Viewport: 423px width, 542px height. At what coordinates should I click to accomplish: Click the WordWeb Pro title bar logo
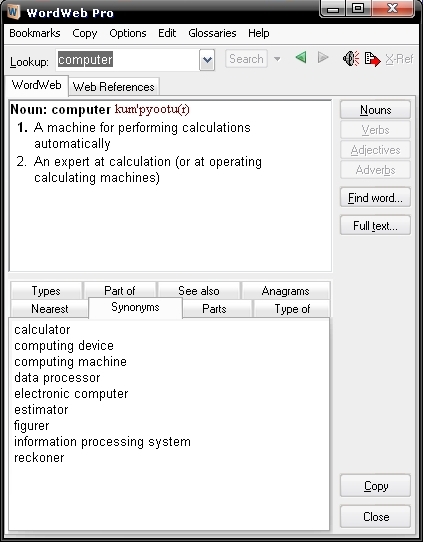pyautogui.click(x=13, y=12)
